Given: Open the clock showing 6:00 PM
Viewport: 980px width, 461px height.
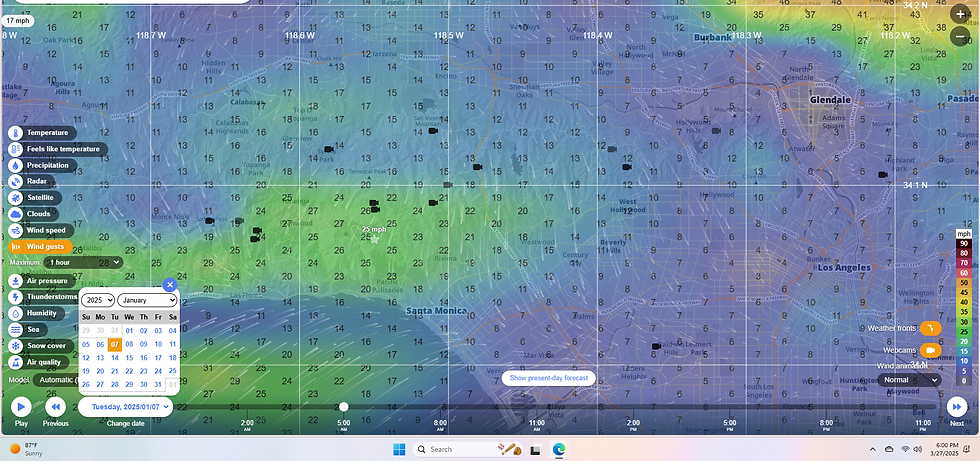Looking at the screenshot, I should (946, 449).
